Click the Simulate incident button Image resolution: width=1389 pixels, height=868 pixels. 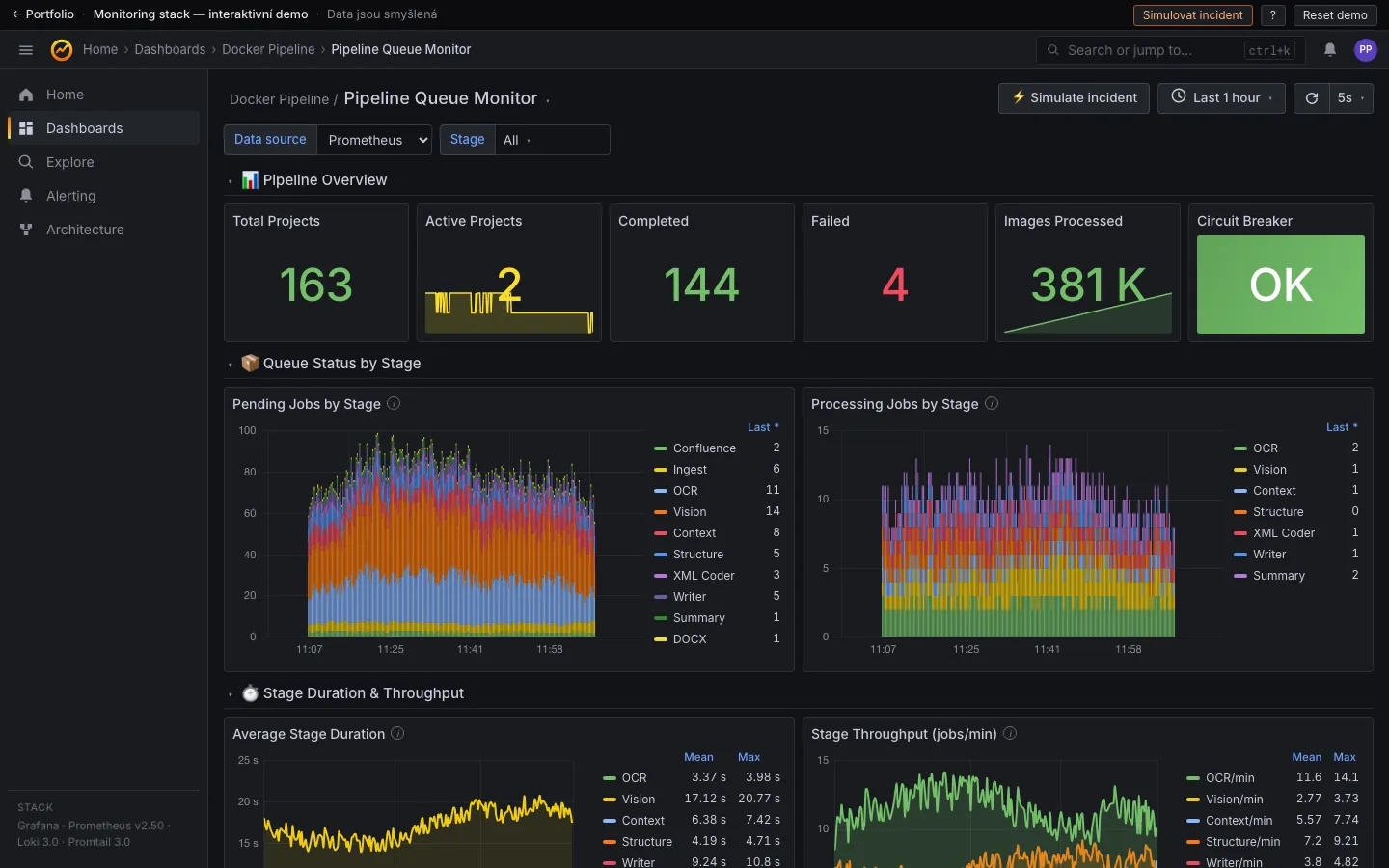click(x=1074, y=98)
